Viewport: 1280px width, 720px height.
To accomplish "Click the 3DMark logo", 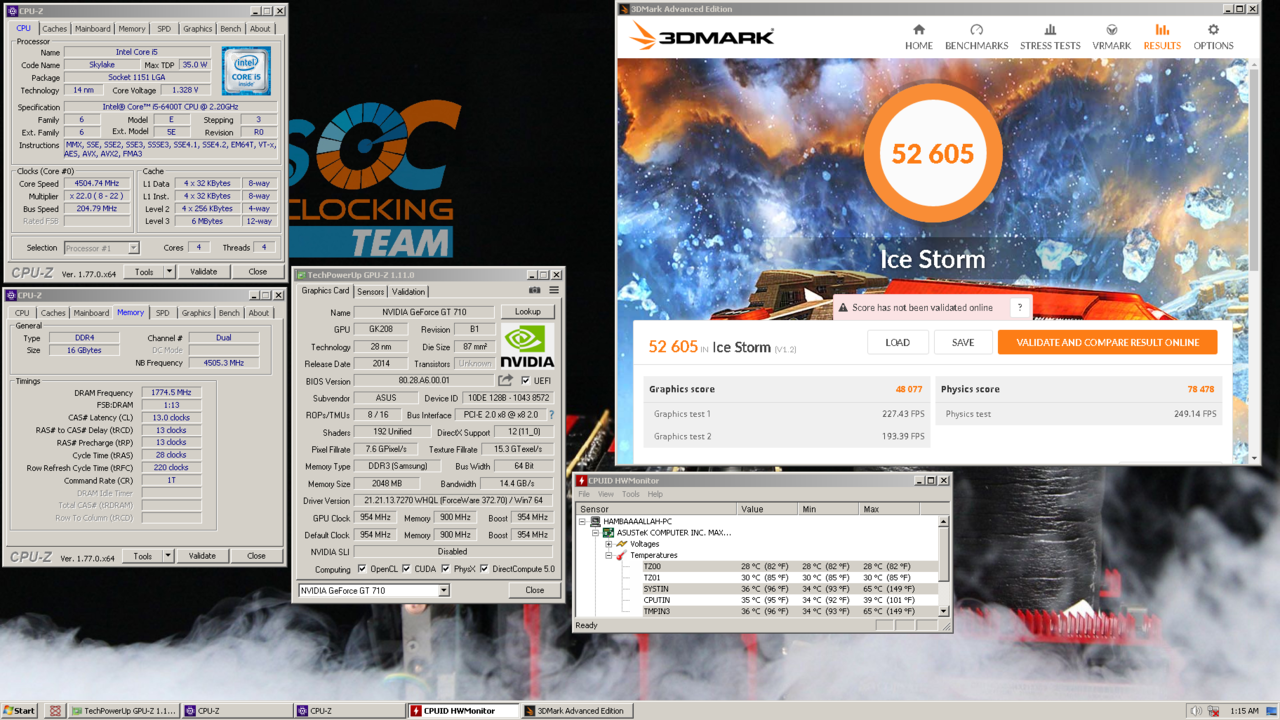I will pos(703,37).
